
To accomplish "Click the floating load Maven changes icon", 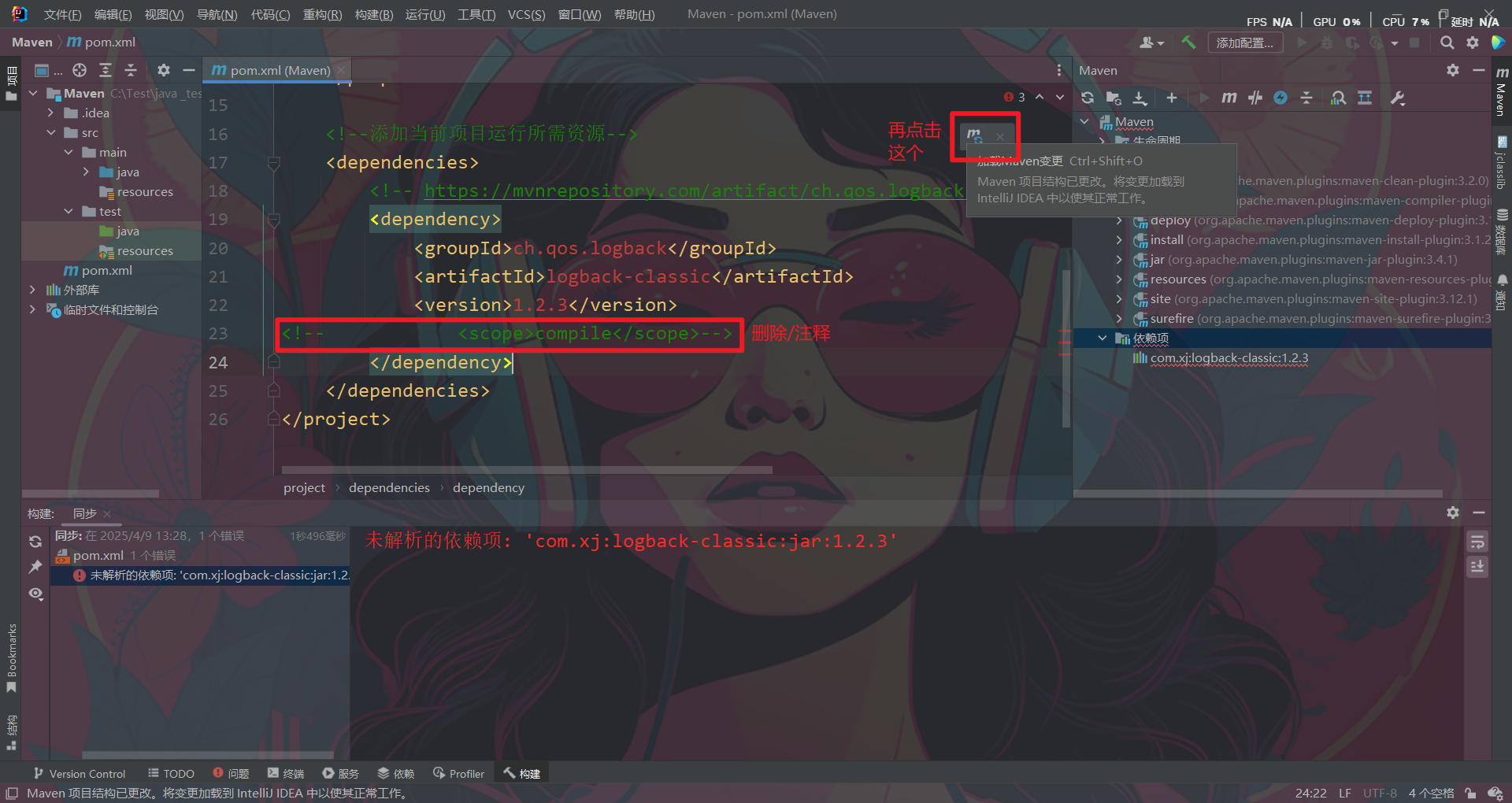I will coord(975,135).
